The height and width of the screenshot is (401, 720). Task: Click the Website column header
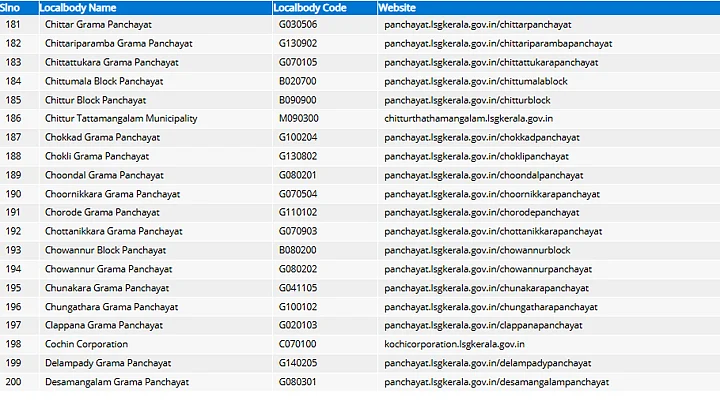pos(397,8)
